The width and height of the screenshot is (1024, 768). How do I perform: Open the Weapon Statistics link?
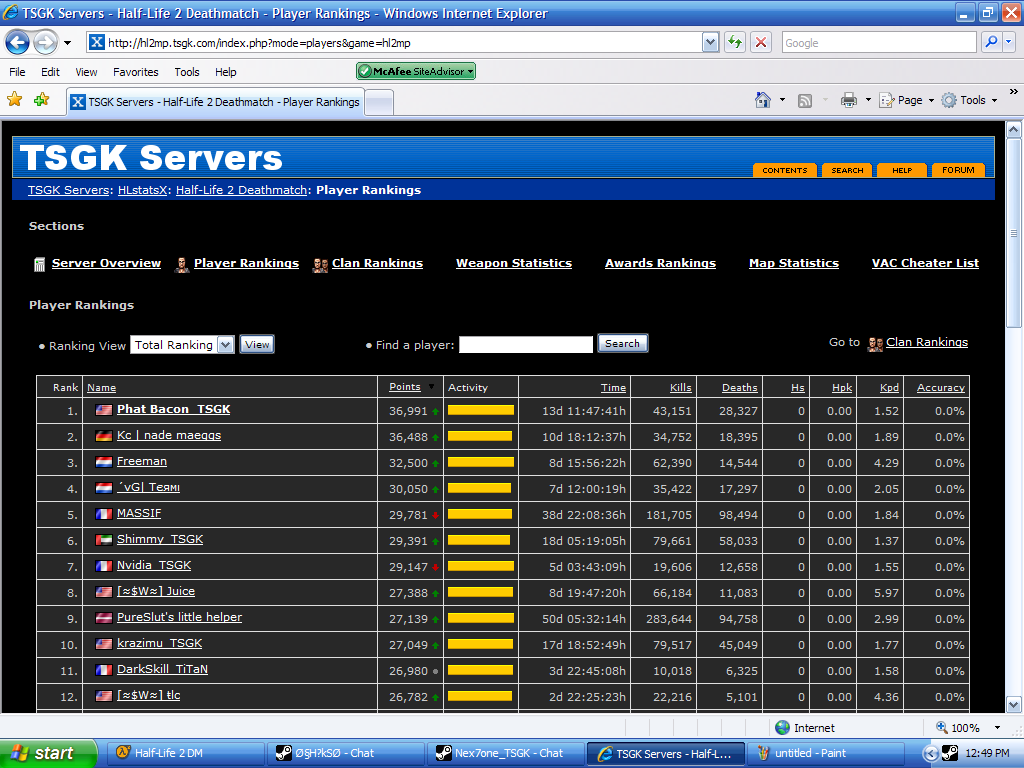(514, 263)
